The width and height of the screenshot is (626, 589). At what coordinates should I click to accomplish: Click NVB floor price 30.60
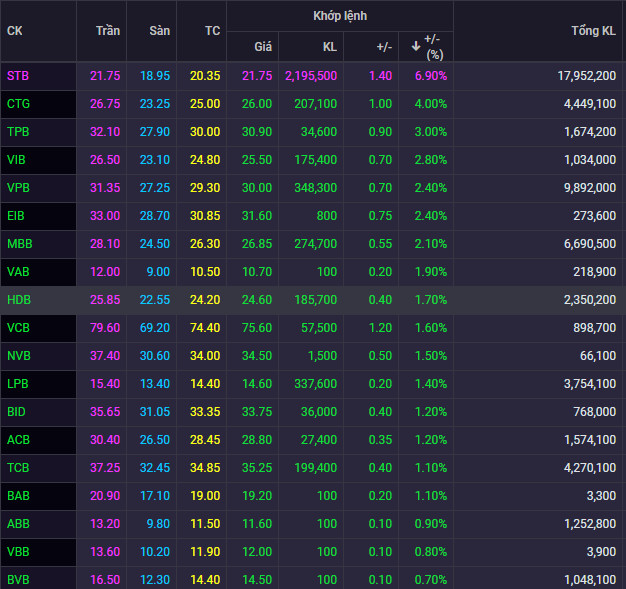coord(155,355)
